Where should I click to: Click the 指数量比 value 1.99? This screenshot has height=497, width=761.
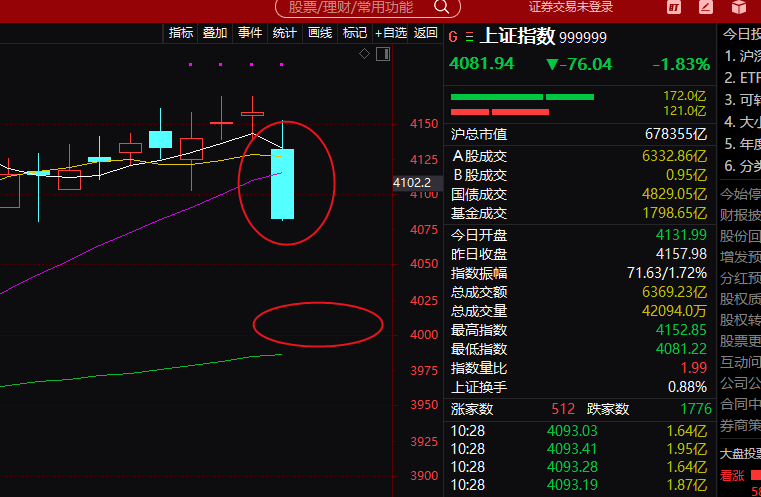[x=694, y=368]
